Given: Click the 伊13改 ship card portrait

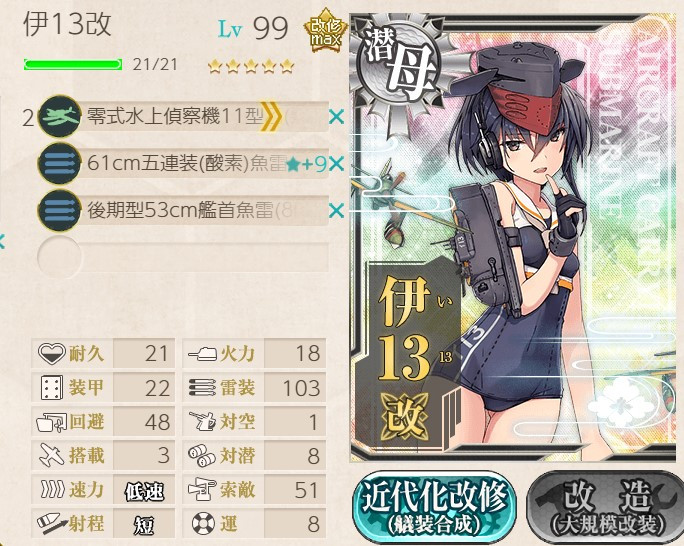Looking at the screenshot, I should (513, 237).
